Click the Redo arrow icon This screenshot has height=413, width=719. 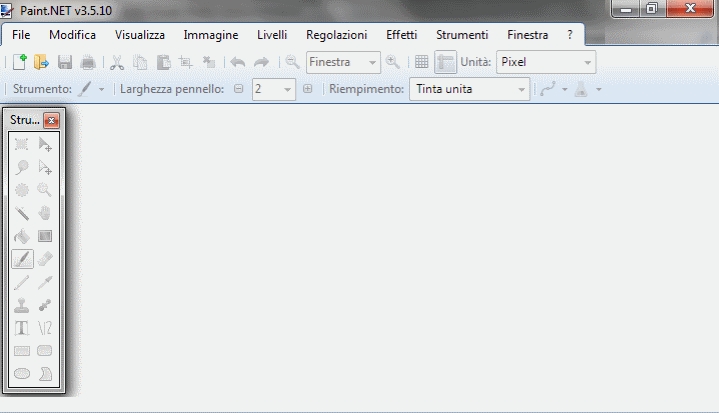pyautogui.click(x=261, y=62)
